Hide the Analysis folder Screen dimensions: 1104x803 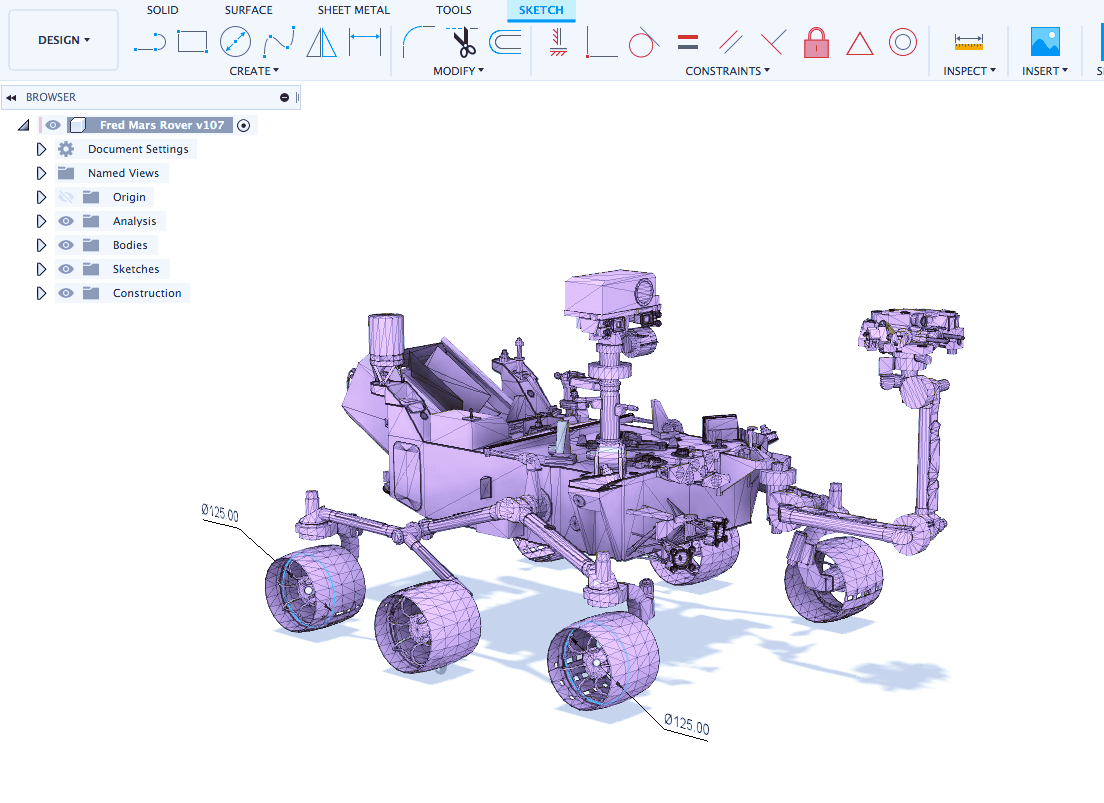pyautogui.click(x=65, y=221)
